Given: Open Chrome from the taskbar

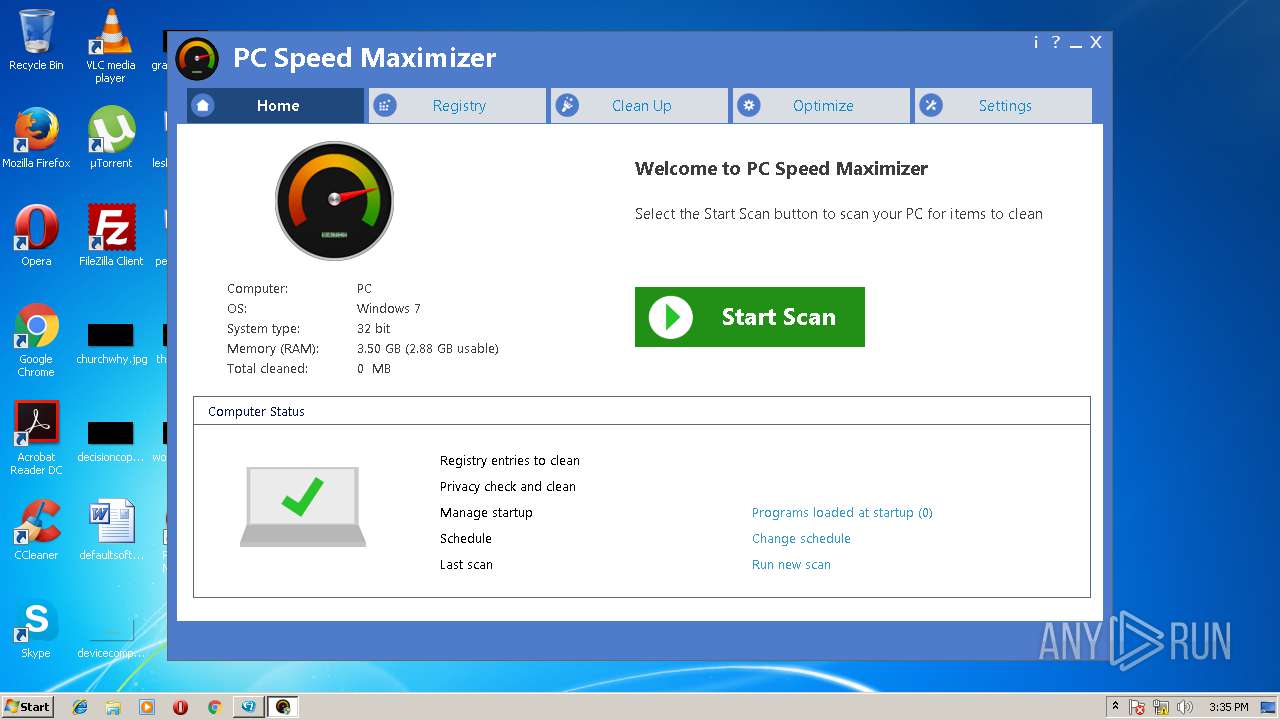Looking at the screenshot, I should tap(214, 707).
